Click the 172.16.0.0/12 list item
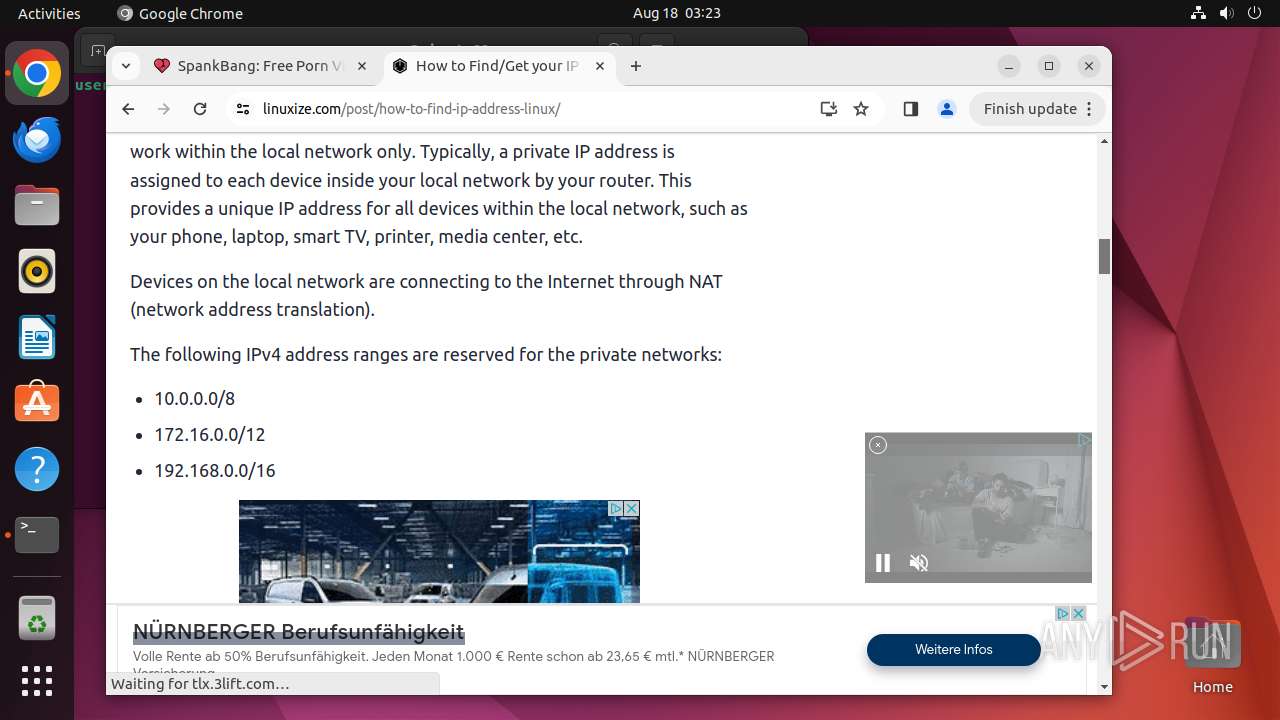Image resolution: width=1280 pixels, height=720 pixels. click(x=209, y=435)
